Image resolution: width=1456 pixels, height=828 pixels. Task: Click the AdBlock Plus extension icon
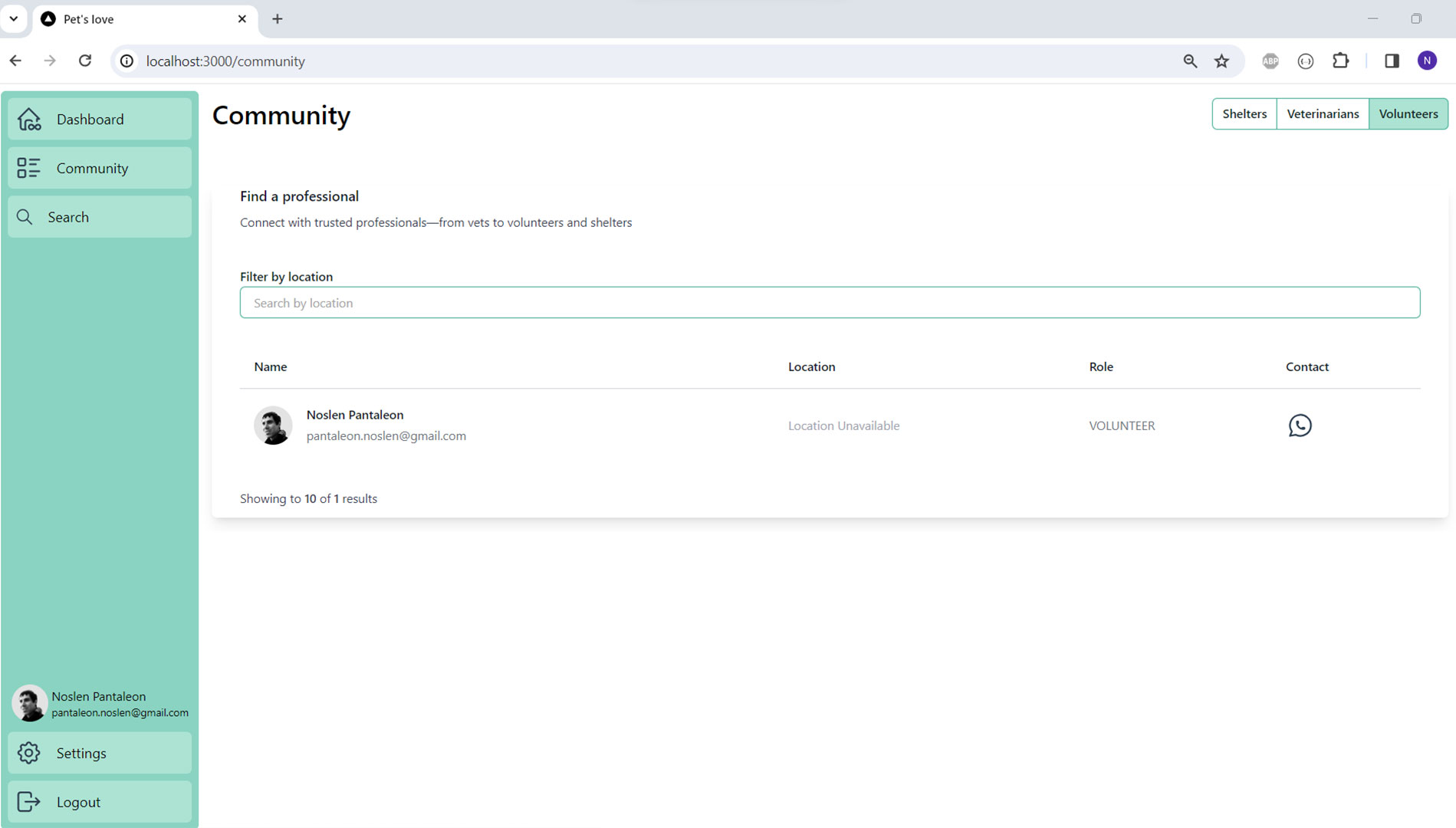pos(1270,61)
